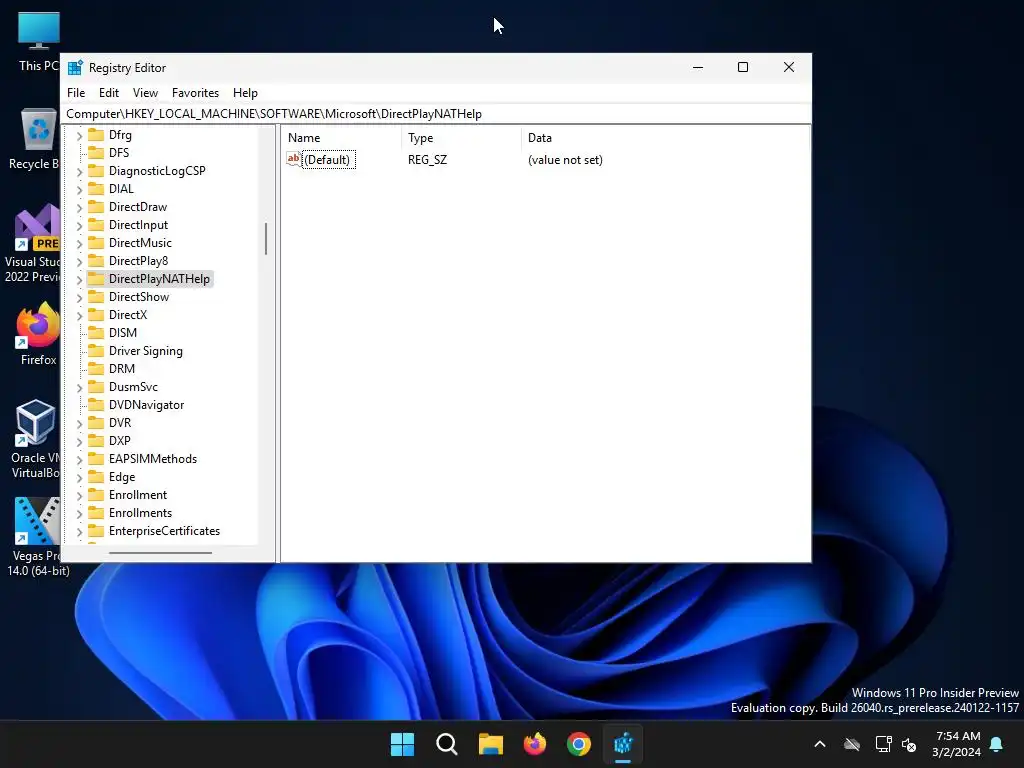This screenshot has height=768, width=1024.
Task: Select the DRM folder icon
Action: pyautogui.click(x=96, y=369)
